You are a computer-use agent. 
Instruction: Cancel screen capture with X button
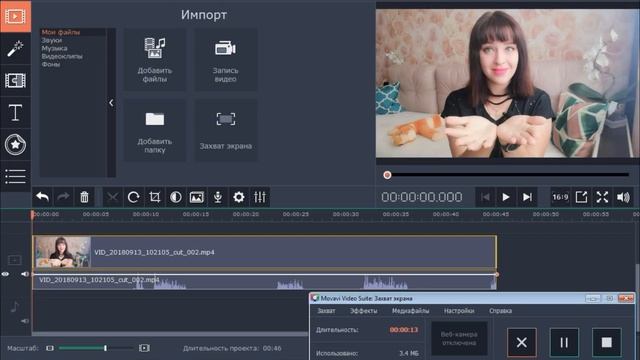tap(522, 342)
